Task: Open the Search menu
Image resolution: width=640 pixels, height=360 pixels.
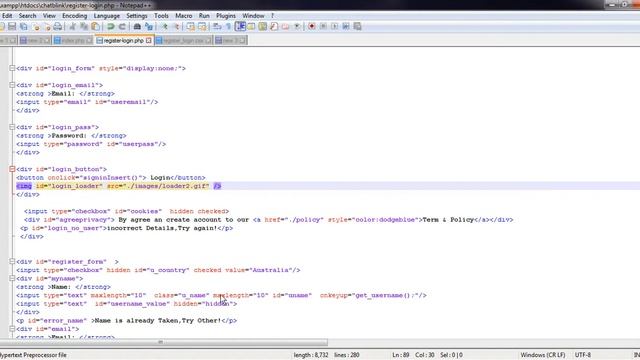Action: [x=27, y=16]
